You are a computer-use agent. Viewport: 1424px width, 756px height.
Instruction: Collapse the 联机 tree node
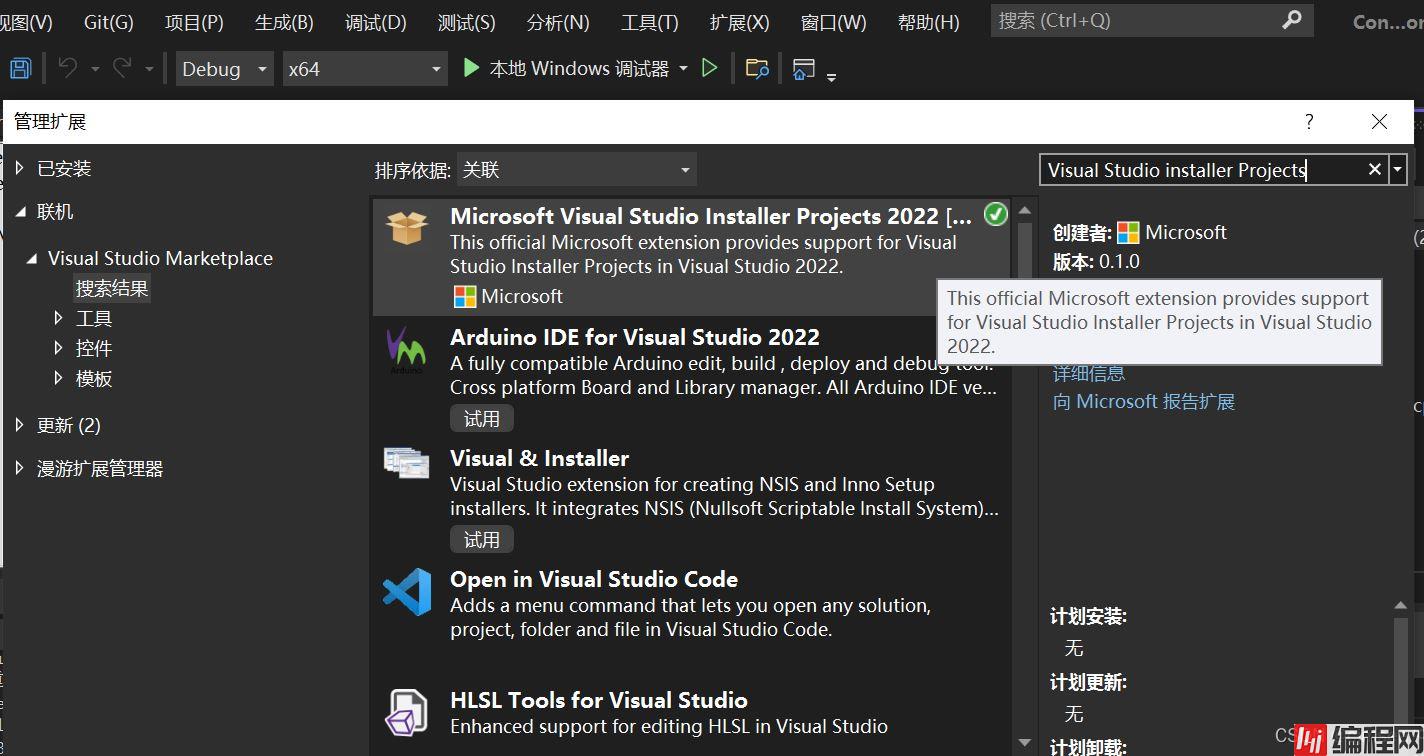pyautogui.click(x=20, y=211)
